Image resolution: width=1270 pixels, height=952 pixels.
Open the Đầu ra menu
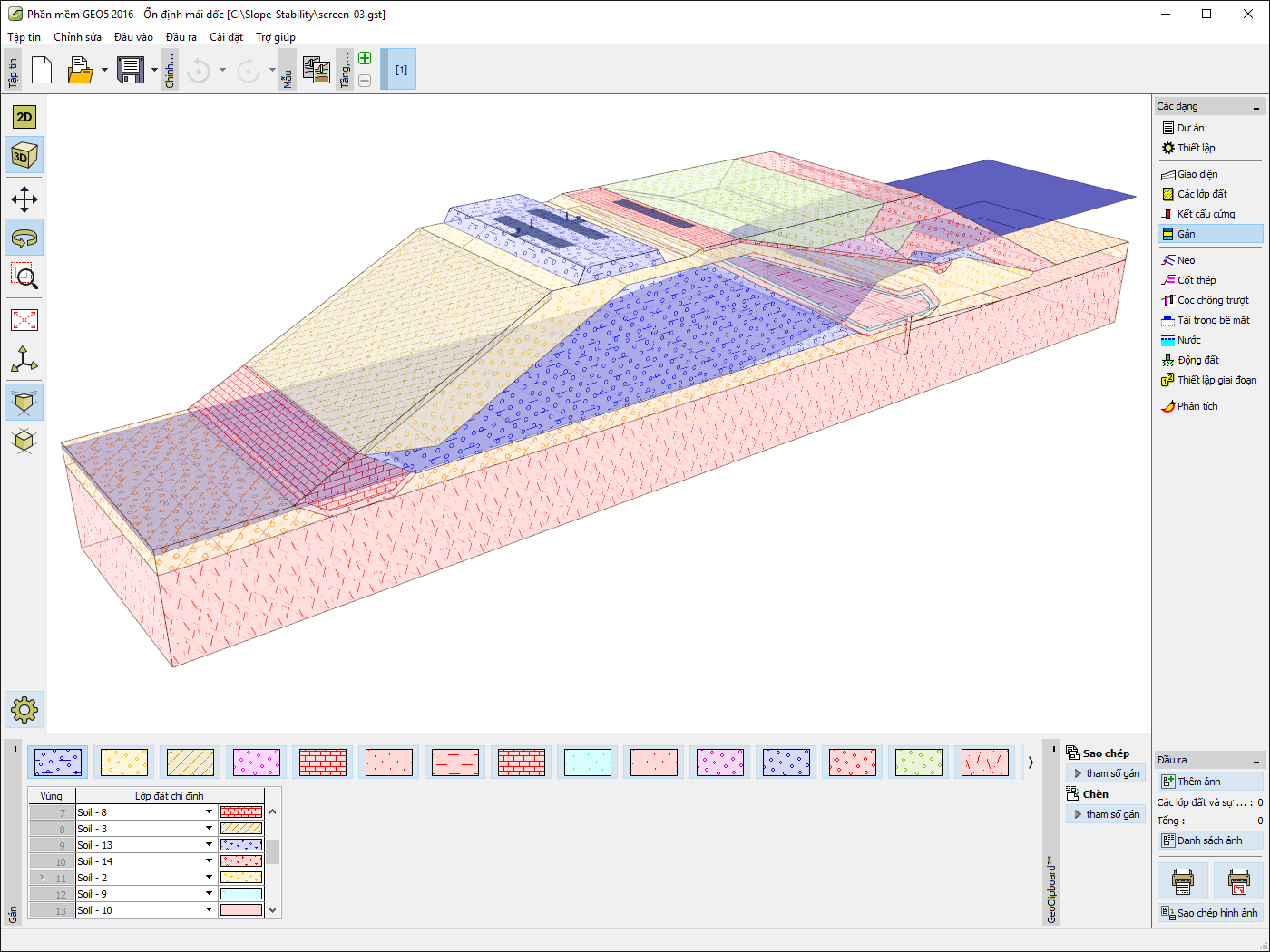point(181,37)
